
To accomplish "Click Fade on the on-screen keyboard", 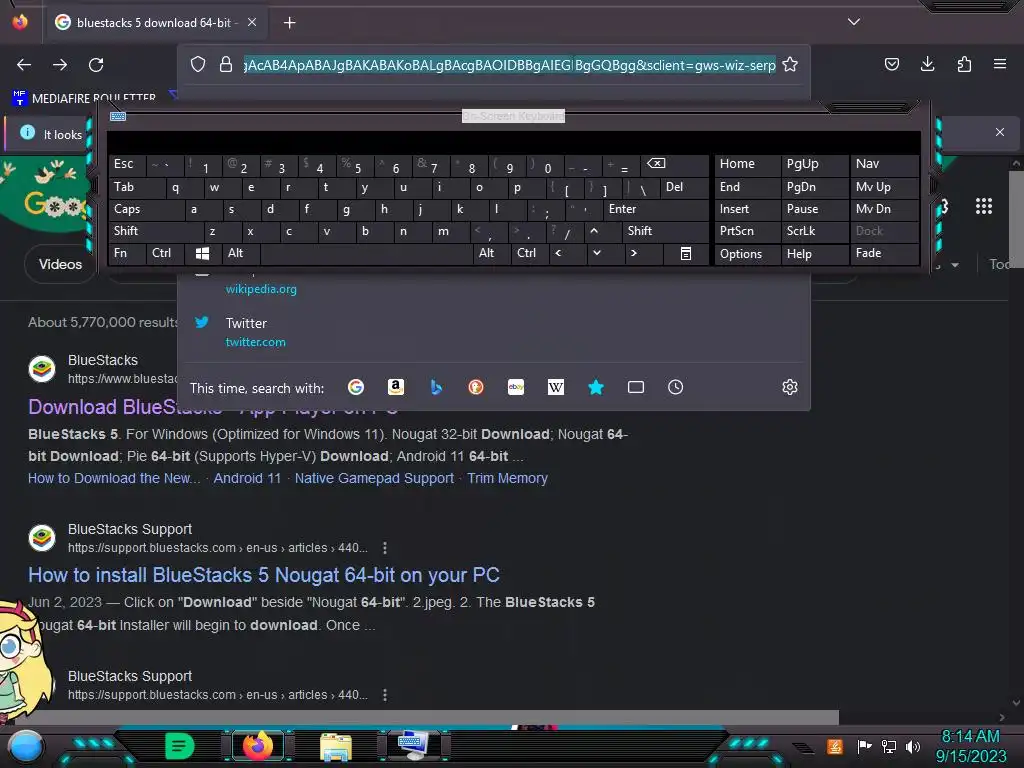I will (x=885, y=253).
